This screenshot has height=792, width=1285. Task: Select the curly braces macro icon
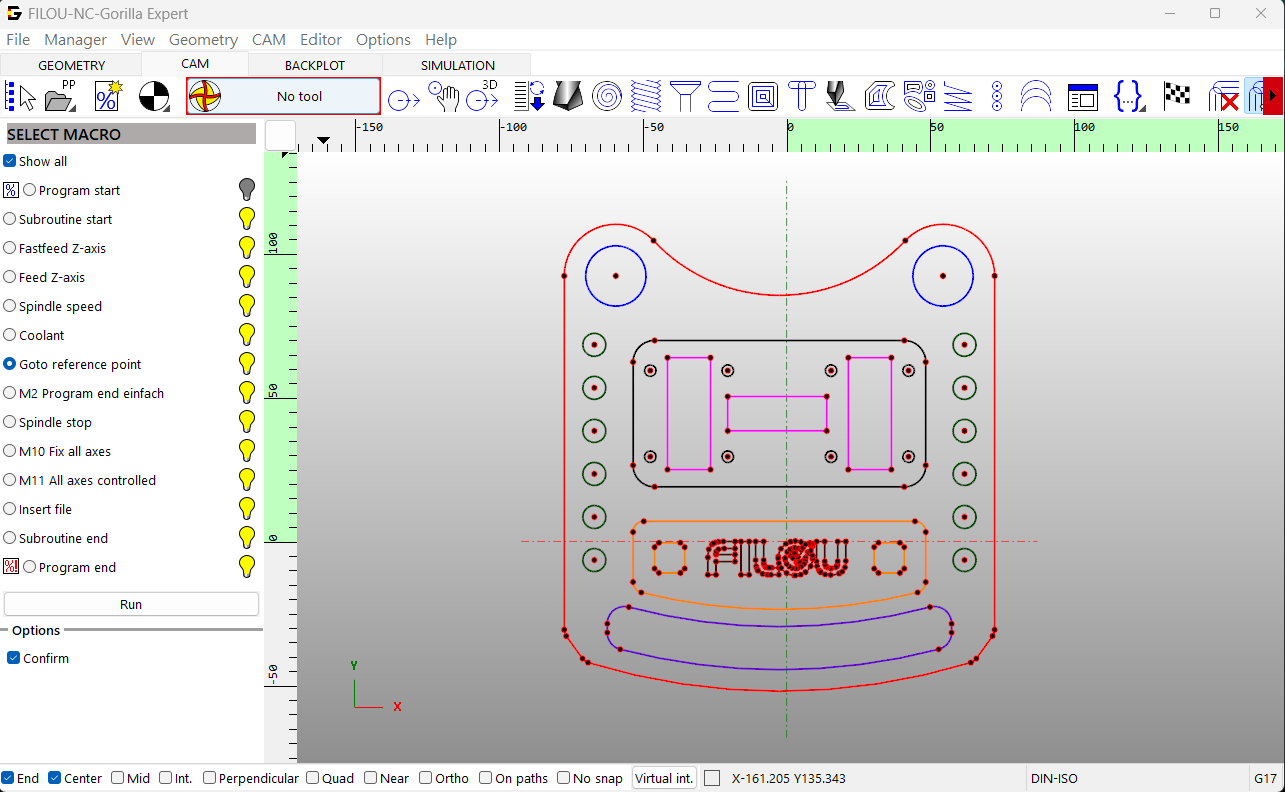(x=1129, y=97)
